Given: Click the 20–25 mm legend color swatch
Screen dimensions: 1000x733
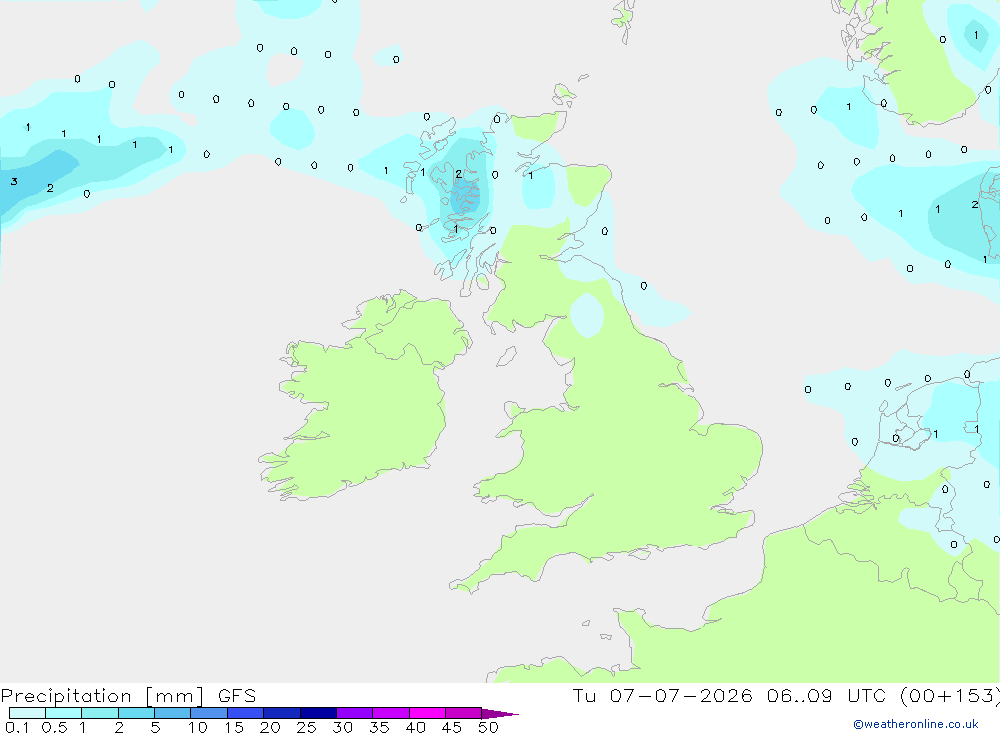Looking at the screenshot, I should [x=281, y=713].
